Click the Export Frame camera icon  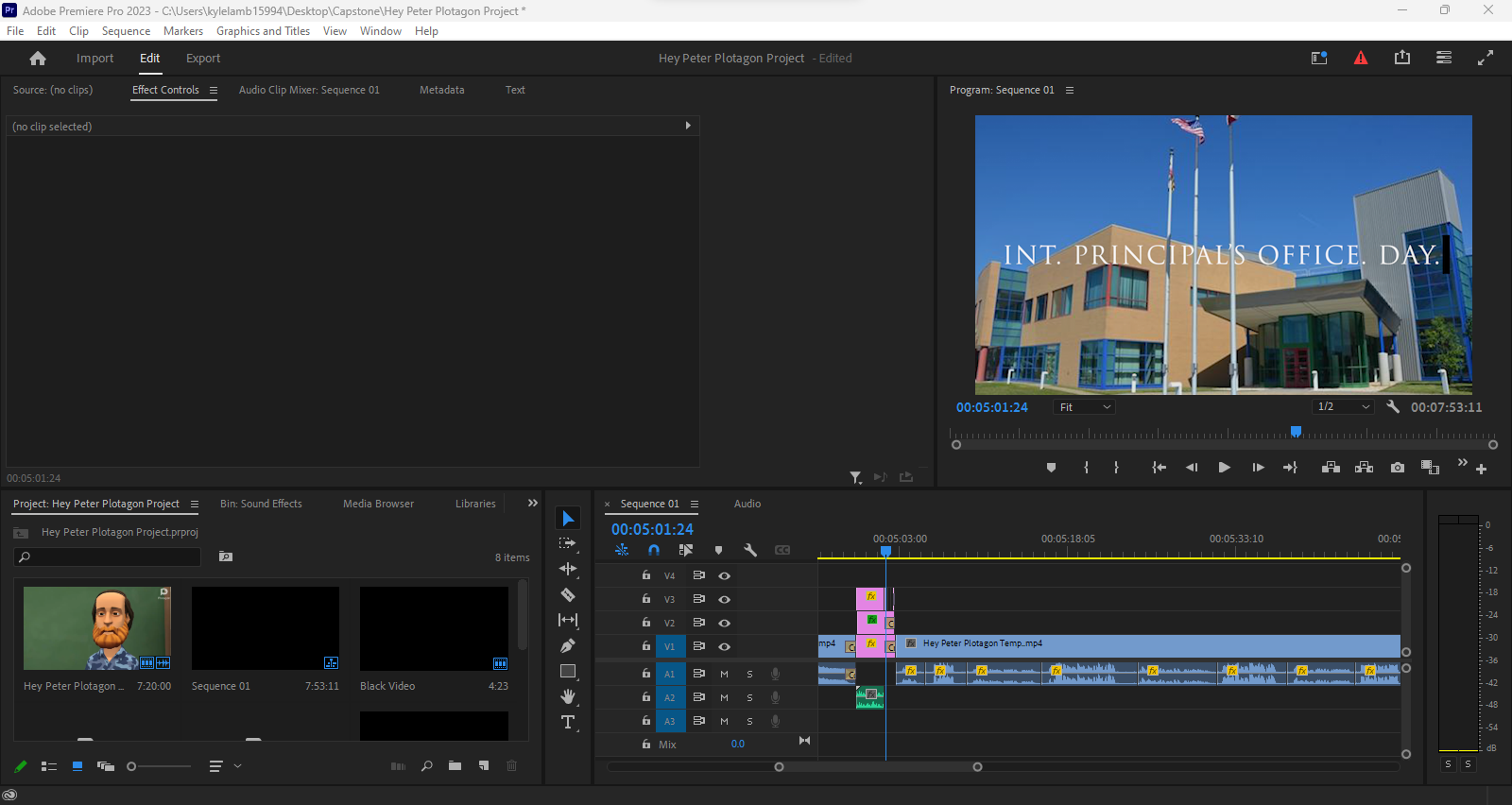(x=1398, y=468)
